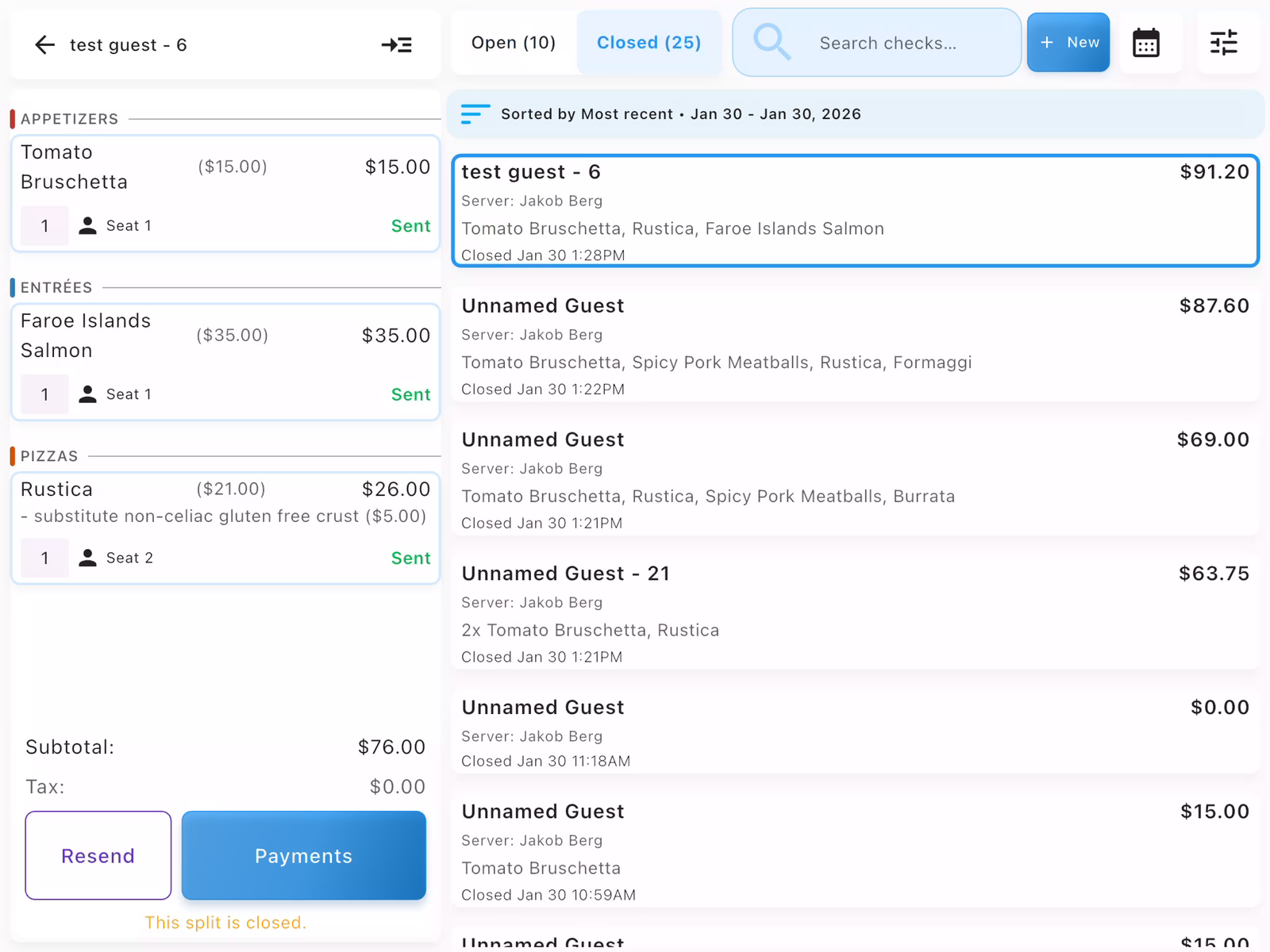Image resolution: width=1270 pixels, height=952 pixels.
Task: Click the magnifying glass search icon
Action: (x=772, y=43)
